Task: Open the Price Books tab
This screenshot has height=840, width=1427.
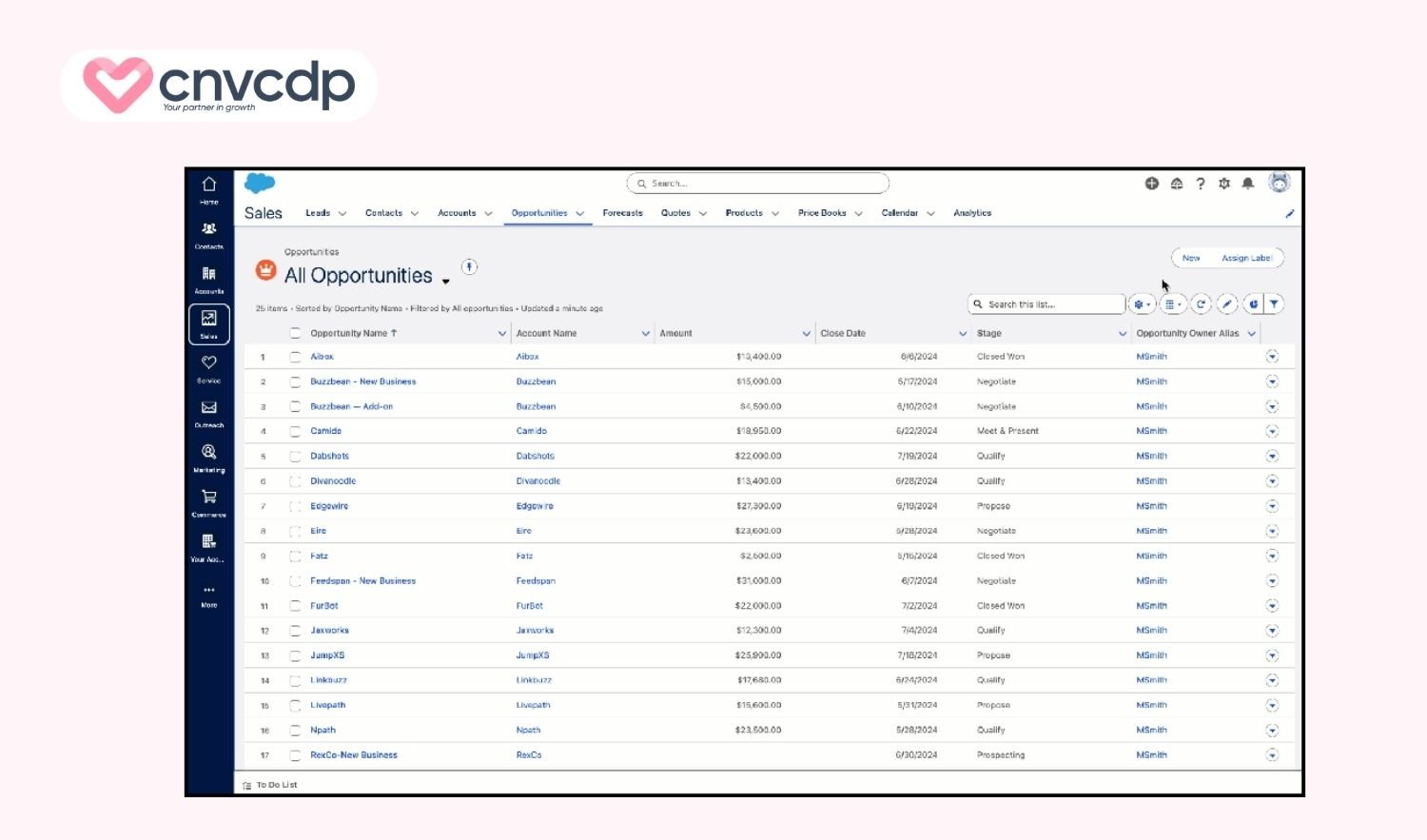Action: [x=822, y=213]
